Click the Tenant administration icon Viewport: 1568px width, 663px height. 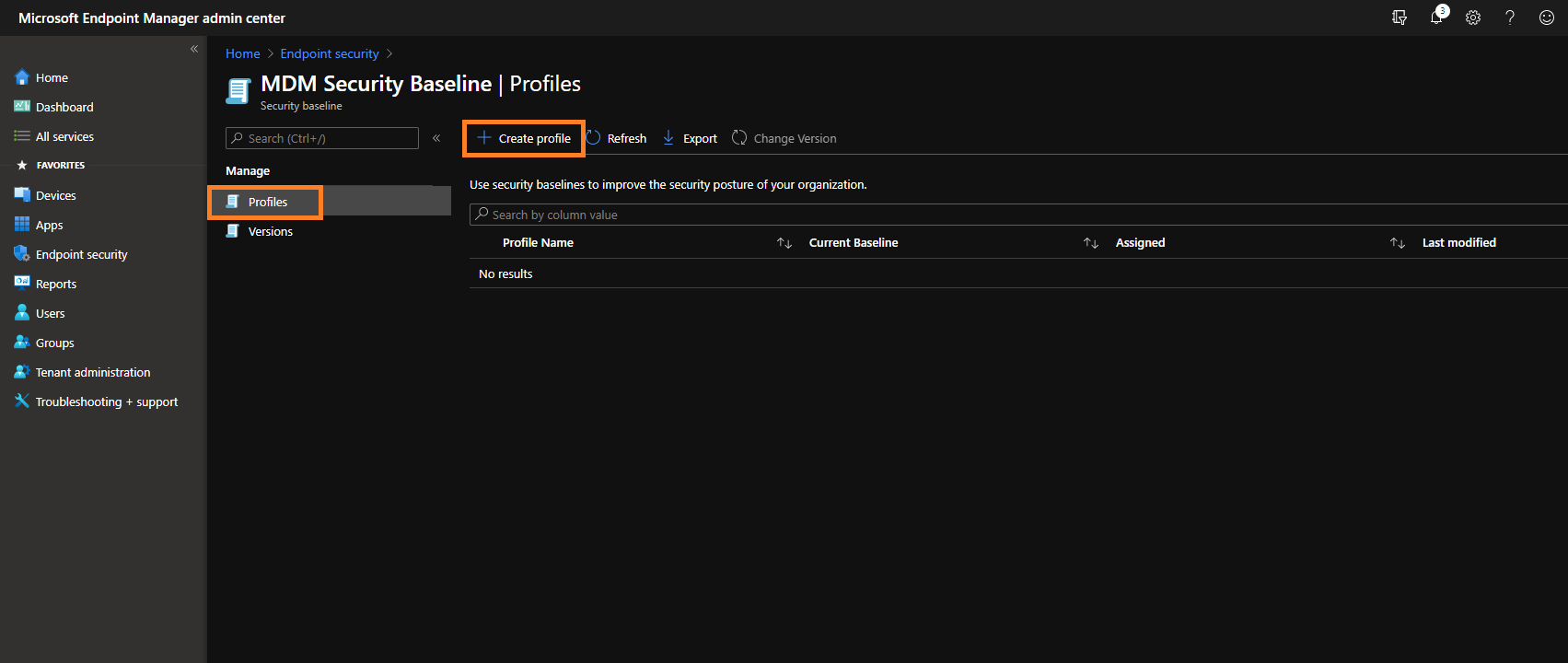point(22,371)
